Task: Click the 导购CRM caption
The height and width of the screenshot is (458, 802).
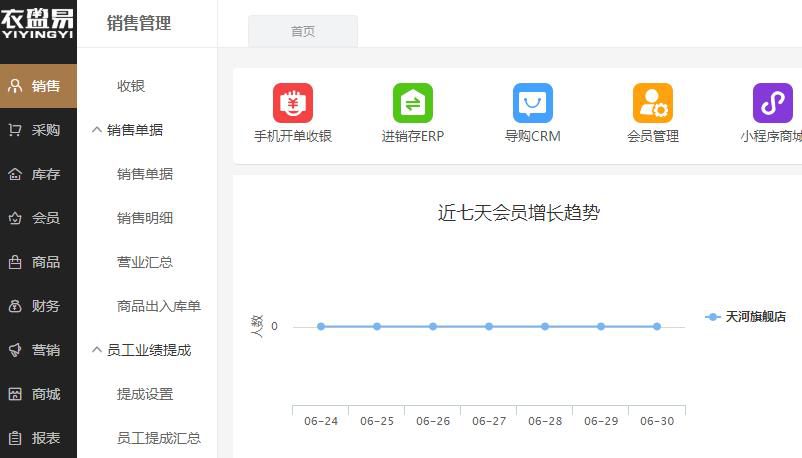Action: (x=532, y=136)
